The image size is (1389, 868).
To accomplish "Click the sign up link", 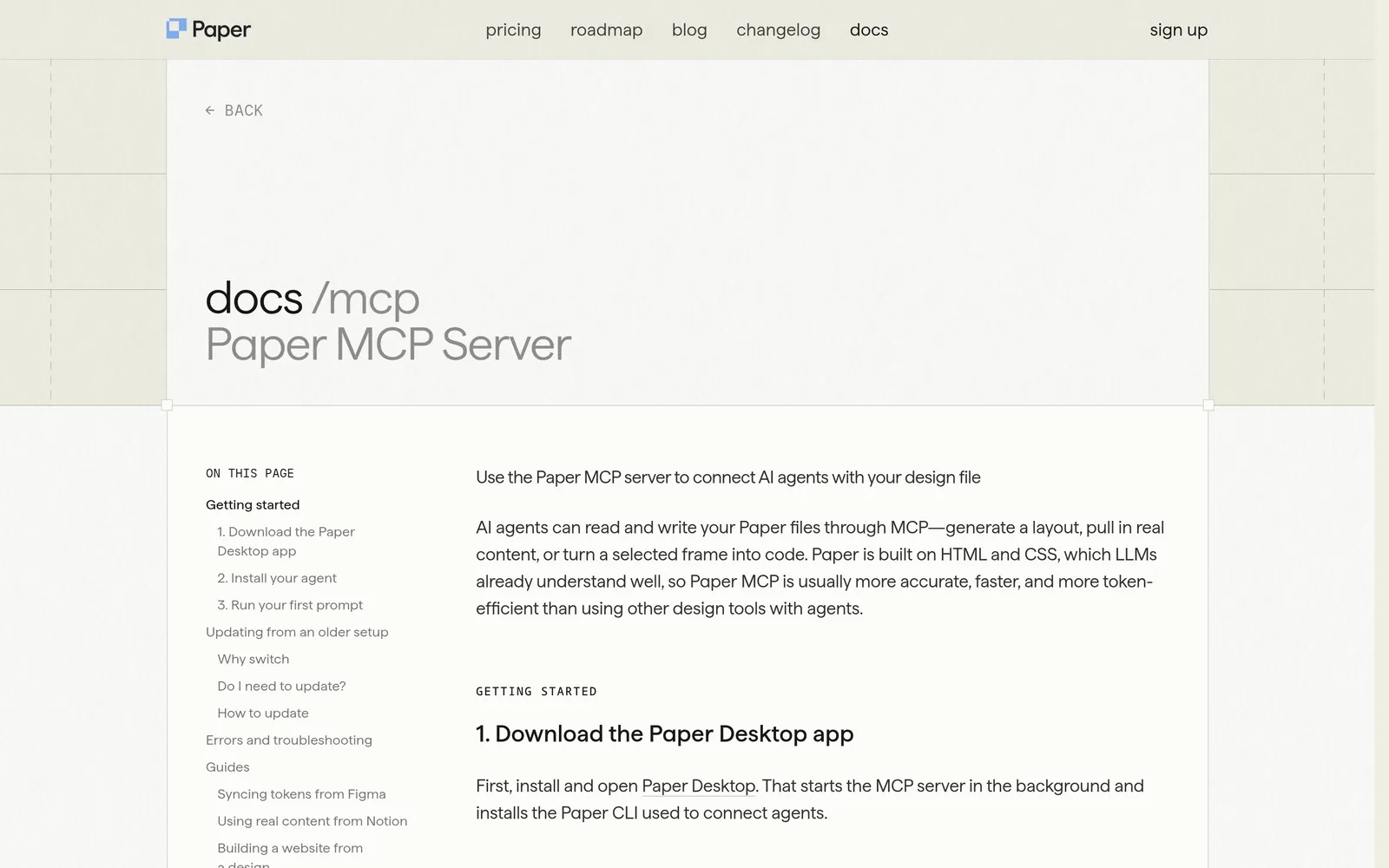I will (x=1178, y=30).
